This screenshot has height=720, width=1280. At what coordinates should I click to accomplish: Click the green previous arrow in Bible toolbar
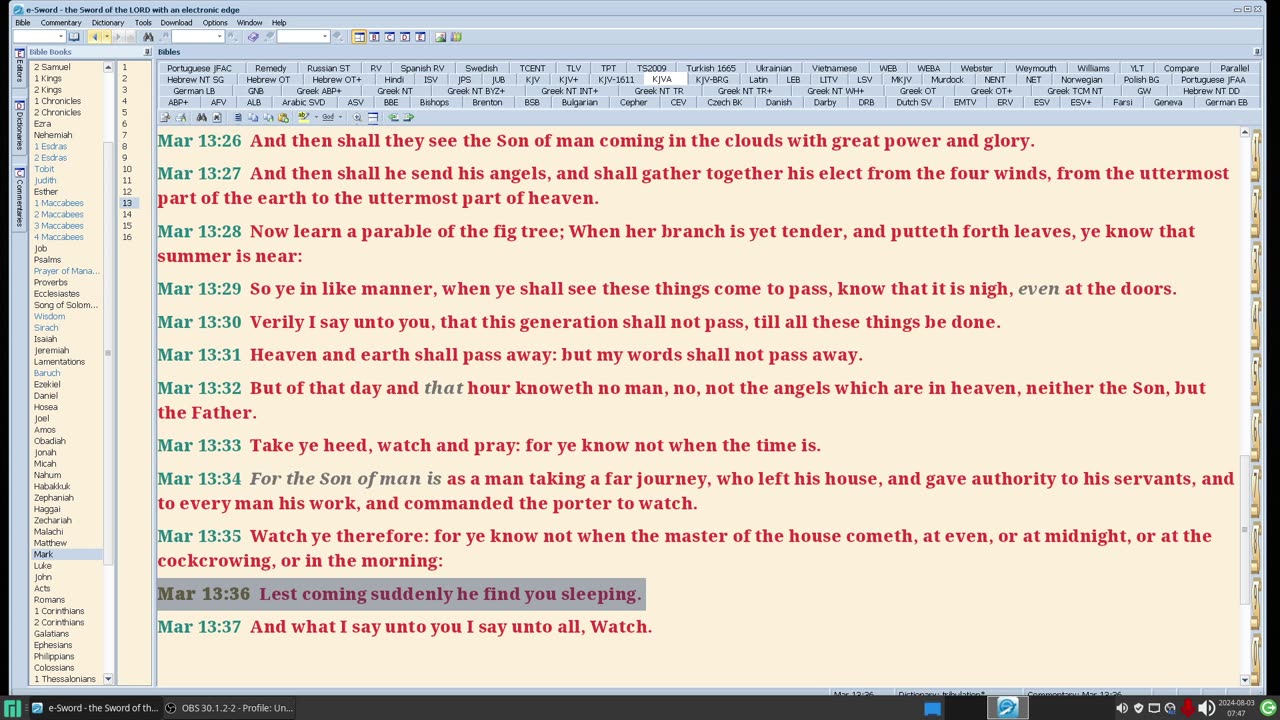pyautogui.click(x=393, y=117)
